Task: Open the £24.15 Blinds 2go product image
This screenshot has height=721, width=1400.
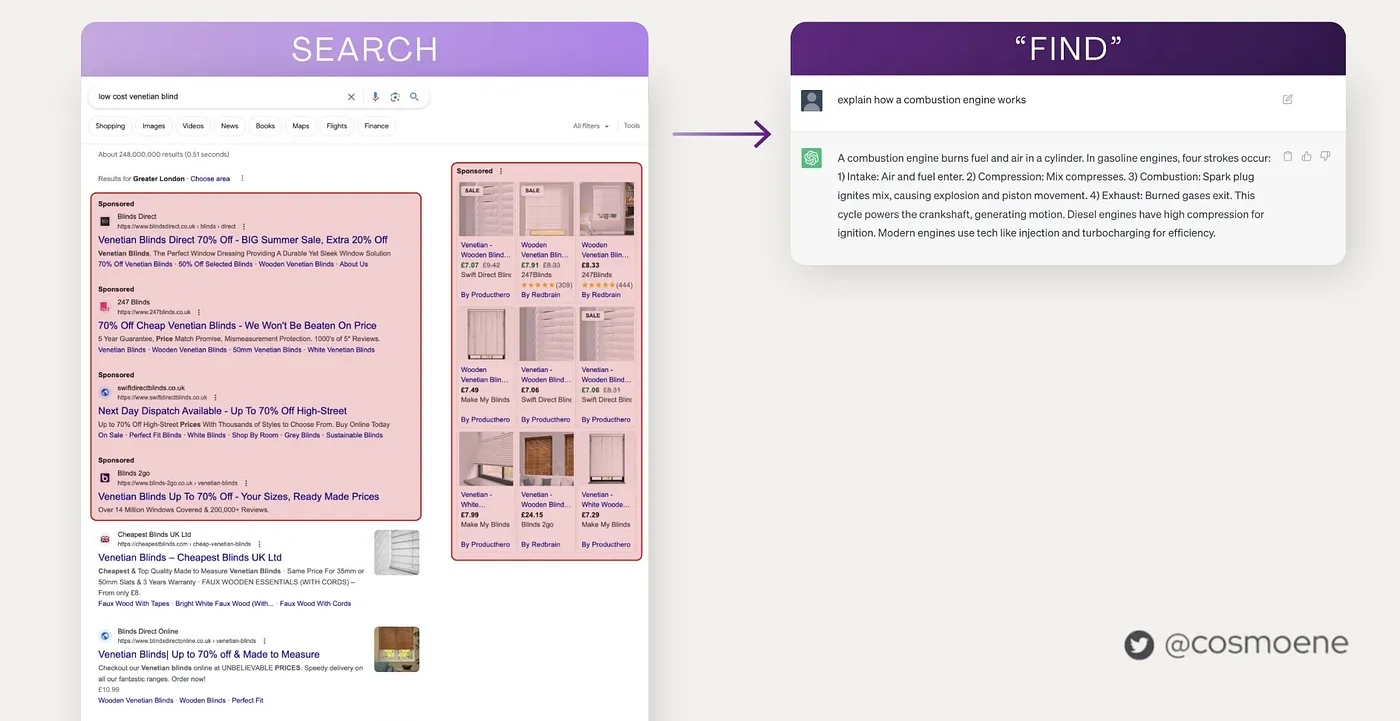Action: [547, 459]
